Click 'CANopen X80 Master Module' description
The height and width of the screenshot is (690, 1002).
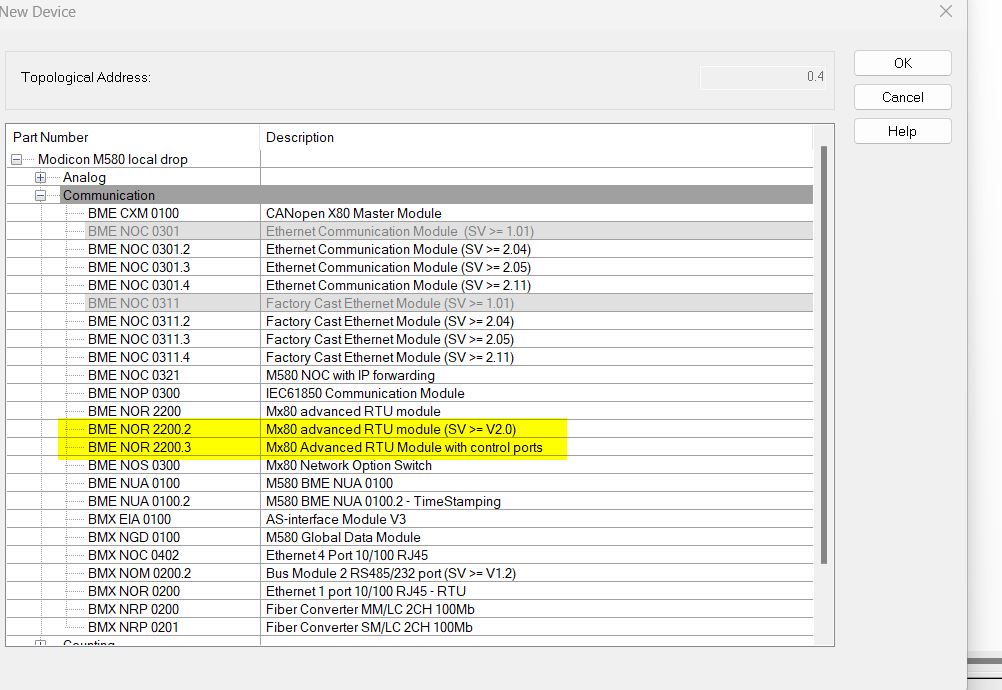click(353, 213)
